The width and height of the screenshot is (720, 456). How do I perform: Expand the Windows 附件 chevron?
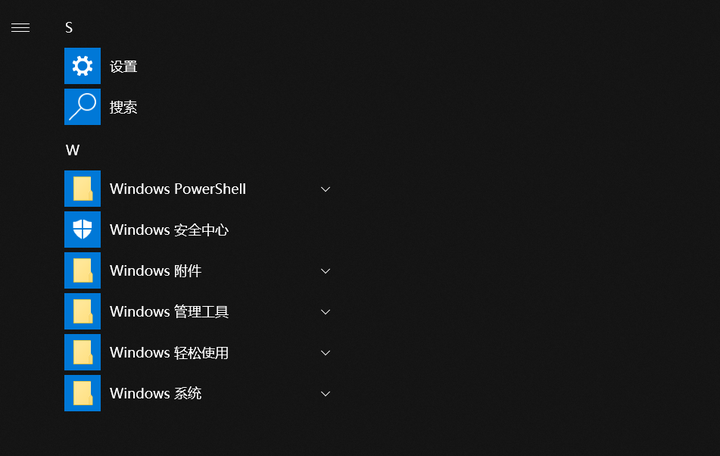[x=326, y=271]
